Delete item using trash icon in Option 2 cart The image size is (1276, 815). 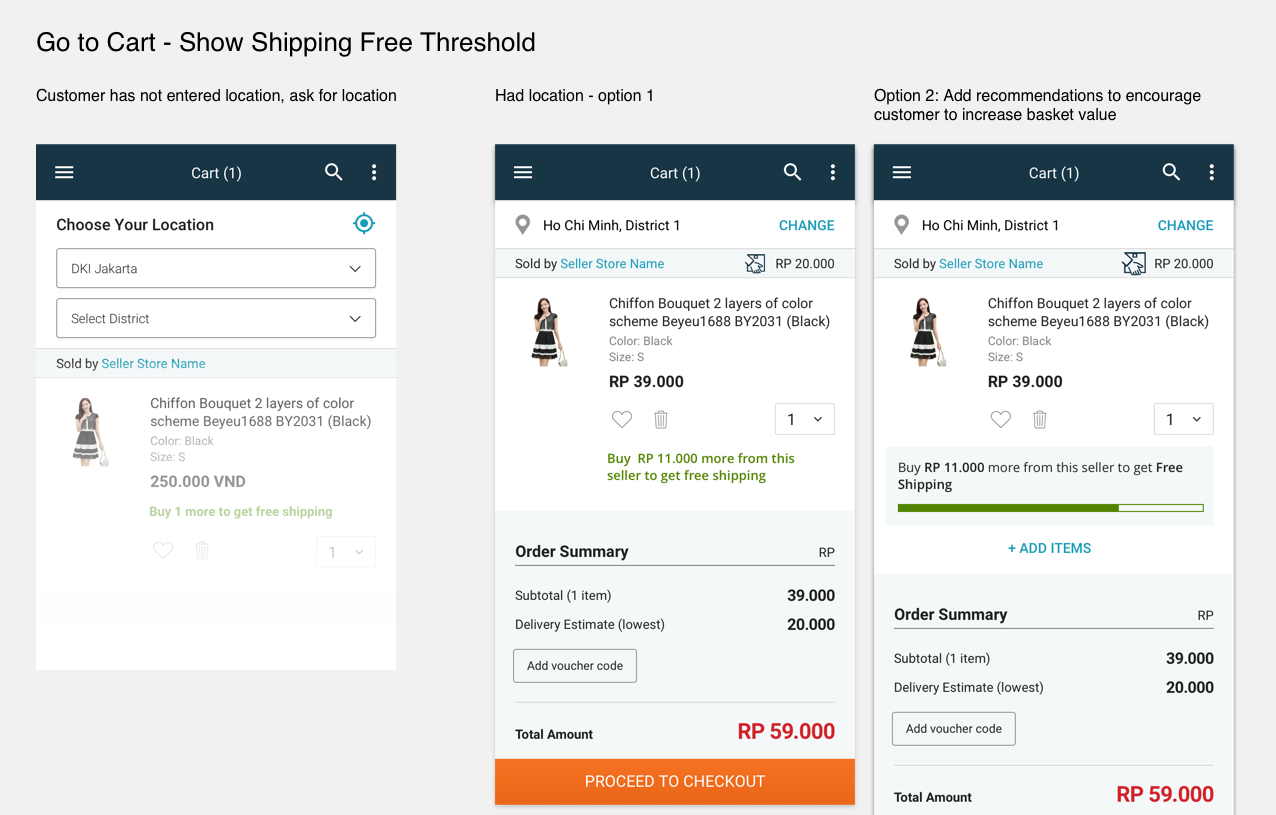1040,420
